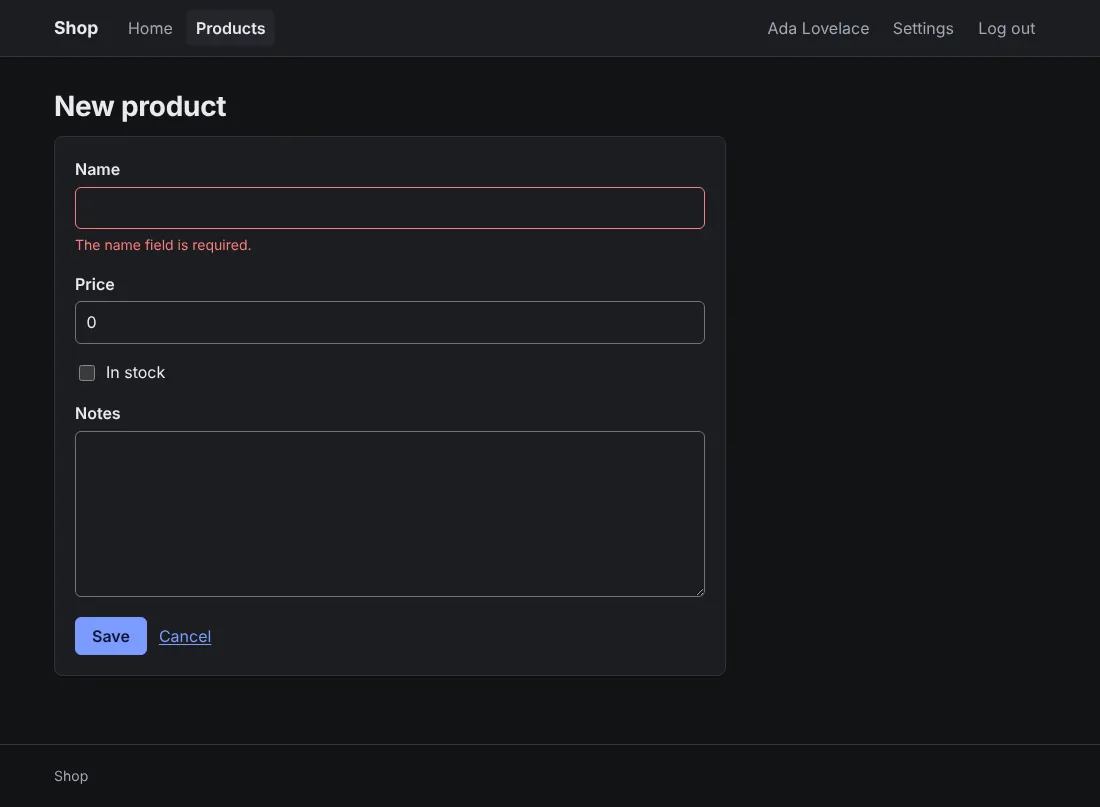Enable the In stock checkbox
The width and height of the screenshot is (1100, 807).
click(87, 373)
